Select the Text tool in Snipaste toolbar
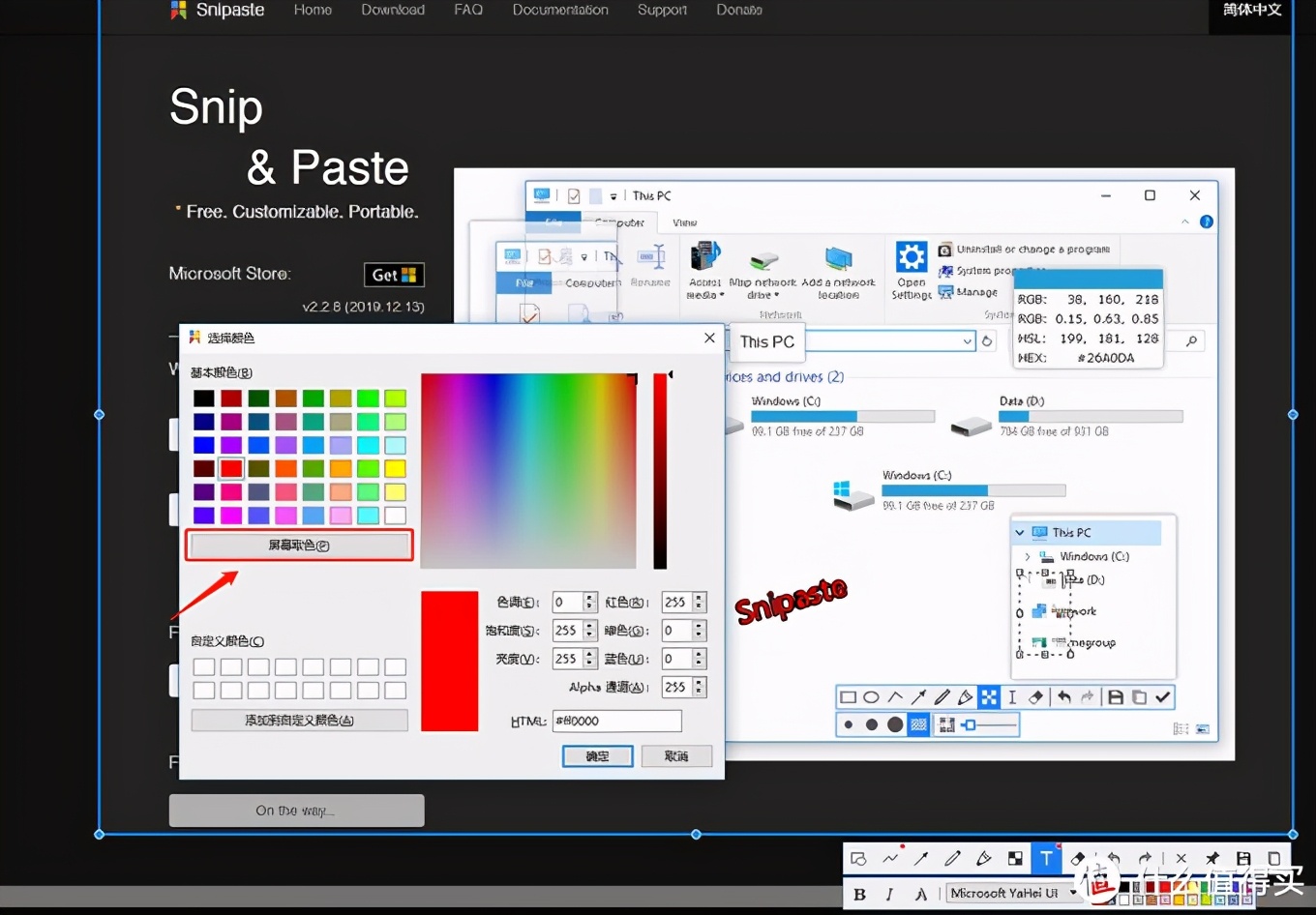The image size is (1316, 915). click(x=1046, y=858)
